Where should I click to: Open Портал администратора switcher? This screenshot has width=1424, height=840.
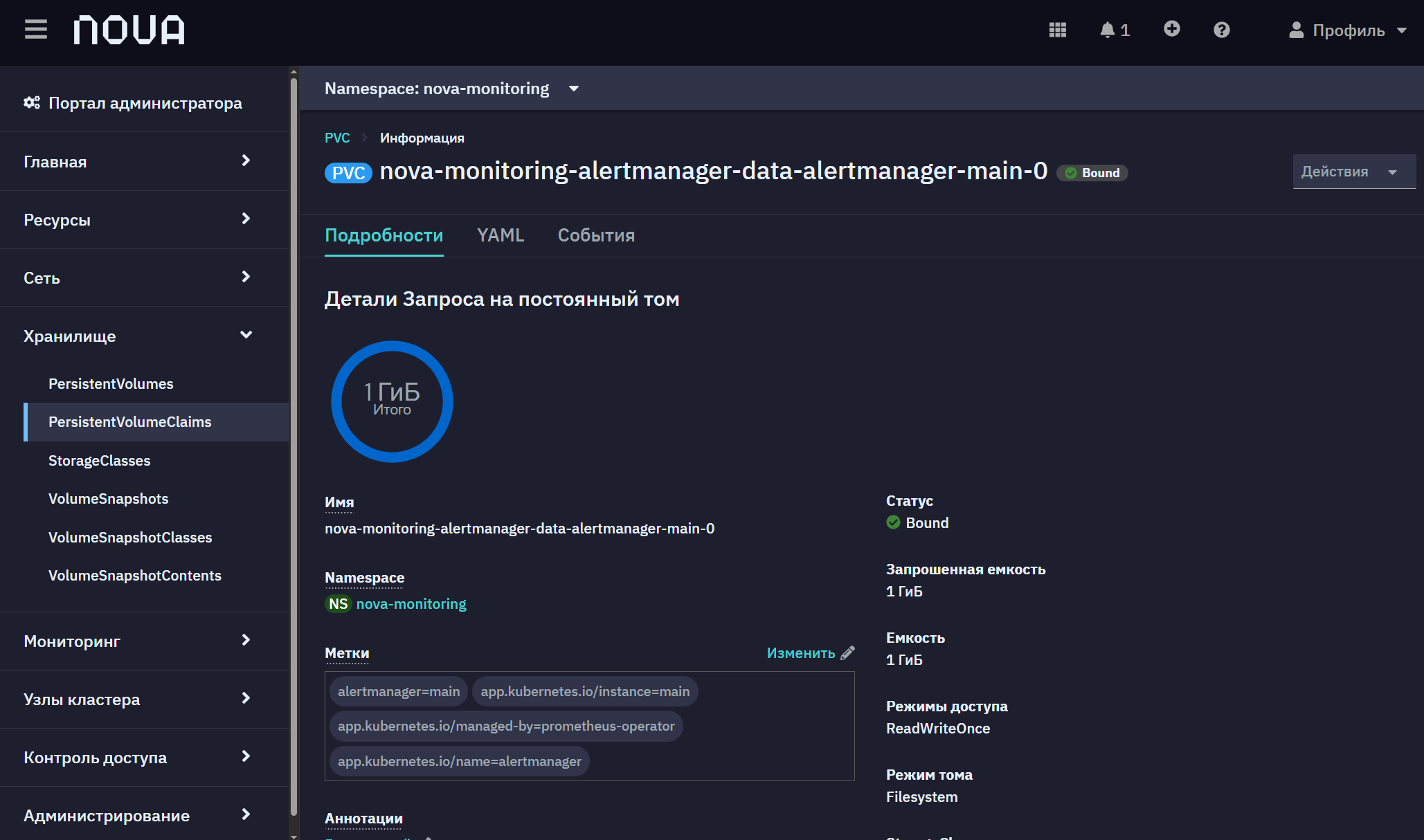tap(133, 102)
